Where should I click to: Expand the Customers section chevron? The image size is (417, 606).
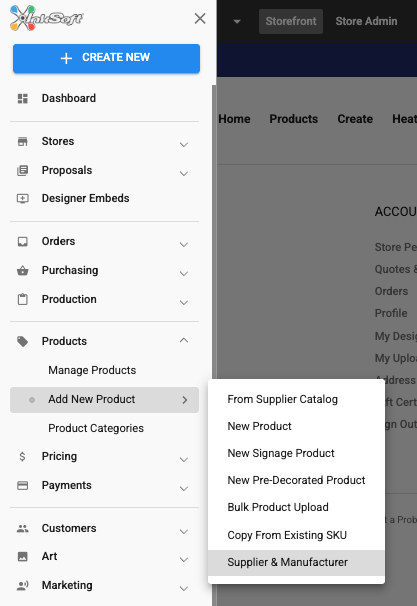pos(184,532)
